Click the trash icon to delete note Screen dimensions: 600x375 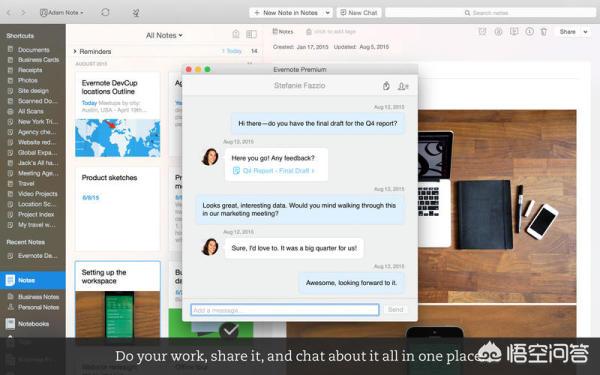(x=544, y=32)
